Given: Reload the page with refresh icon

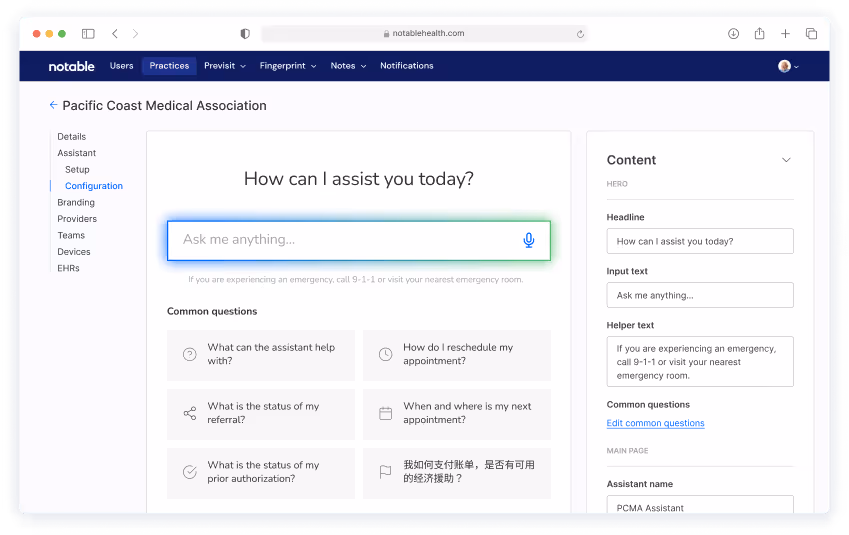Looking at the screenshot, I should click(580, 34).
